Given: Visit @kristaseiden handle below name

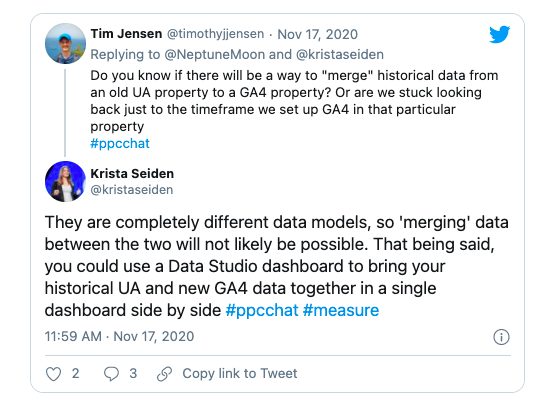Looking at the screenshot, I should click(131, 190).
